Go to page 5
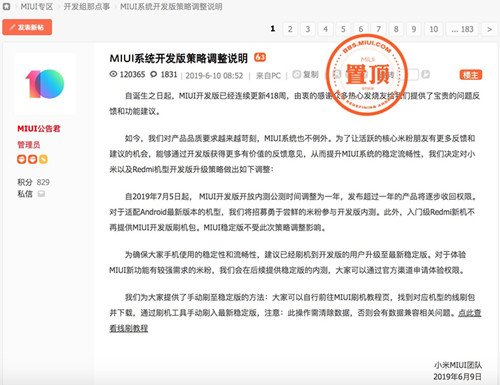 tap(343, 29)
